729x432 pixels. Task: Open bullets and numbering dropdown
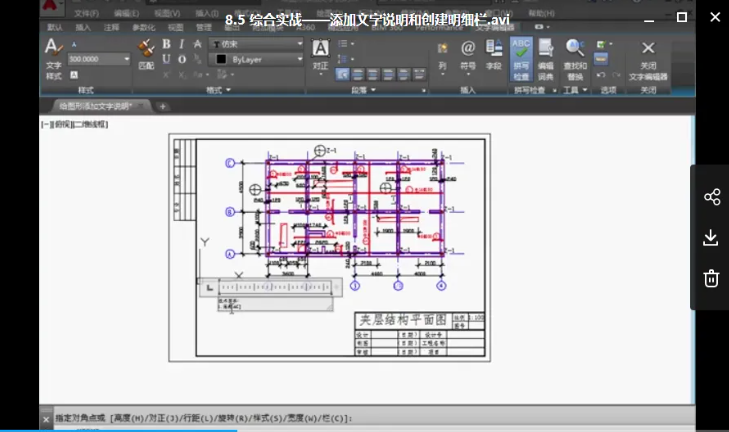346,44
